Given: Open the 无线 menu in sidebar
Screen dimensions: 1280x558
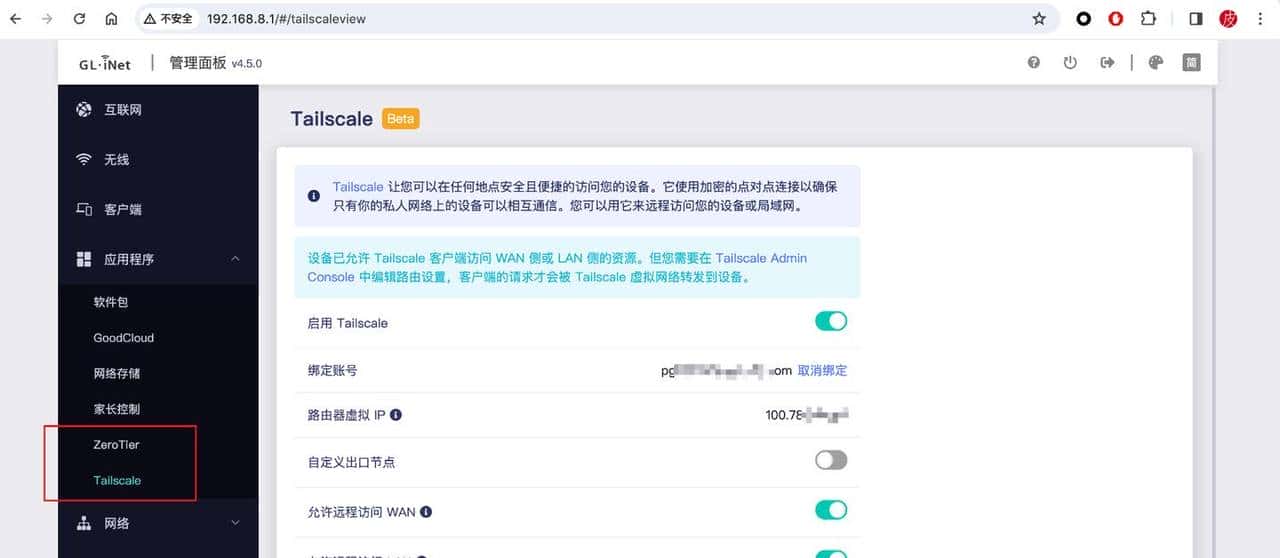Looking at the screenshot, I should (116, 160).
